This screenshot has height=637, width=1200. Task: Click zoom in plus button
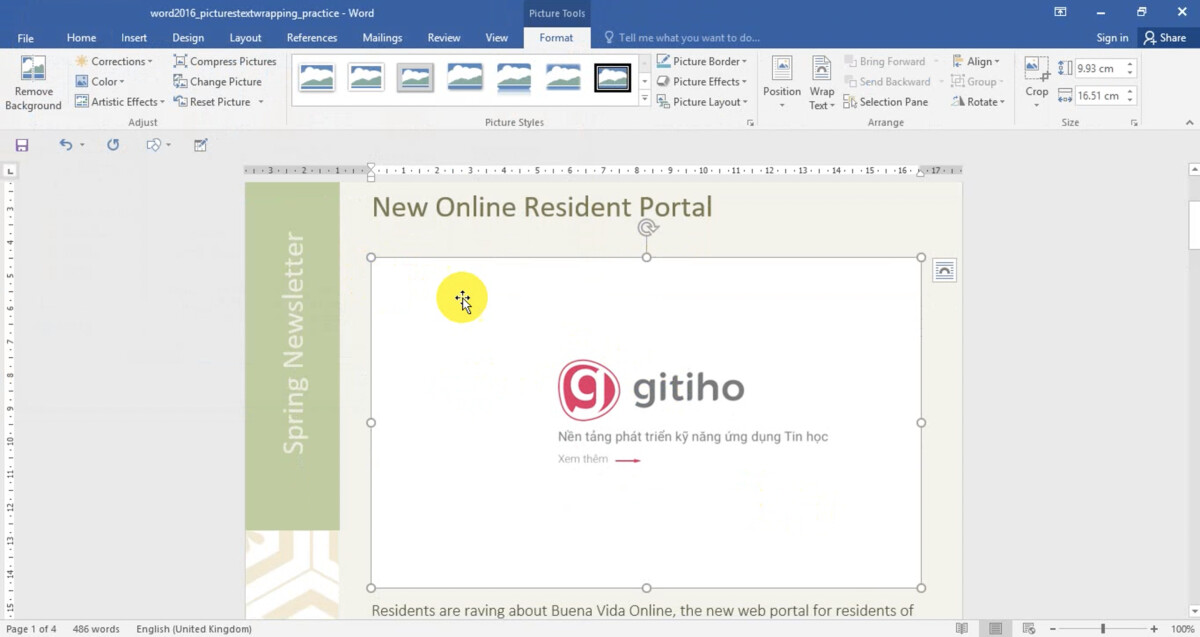tap(1153, 629)
